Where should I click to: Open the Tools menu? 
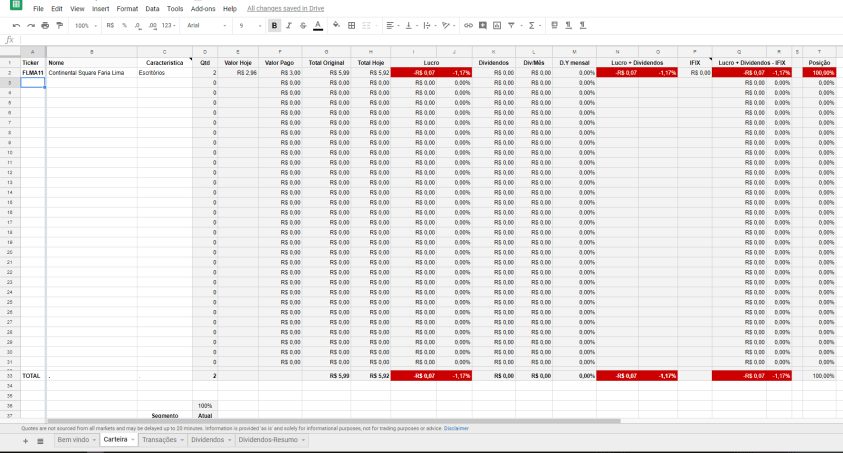pyautogui.click(x=175, y=9)
